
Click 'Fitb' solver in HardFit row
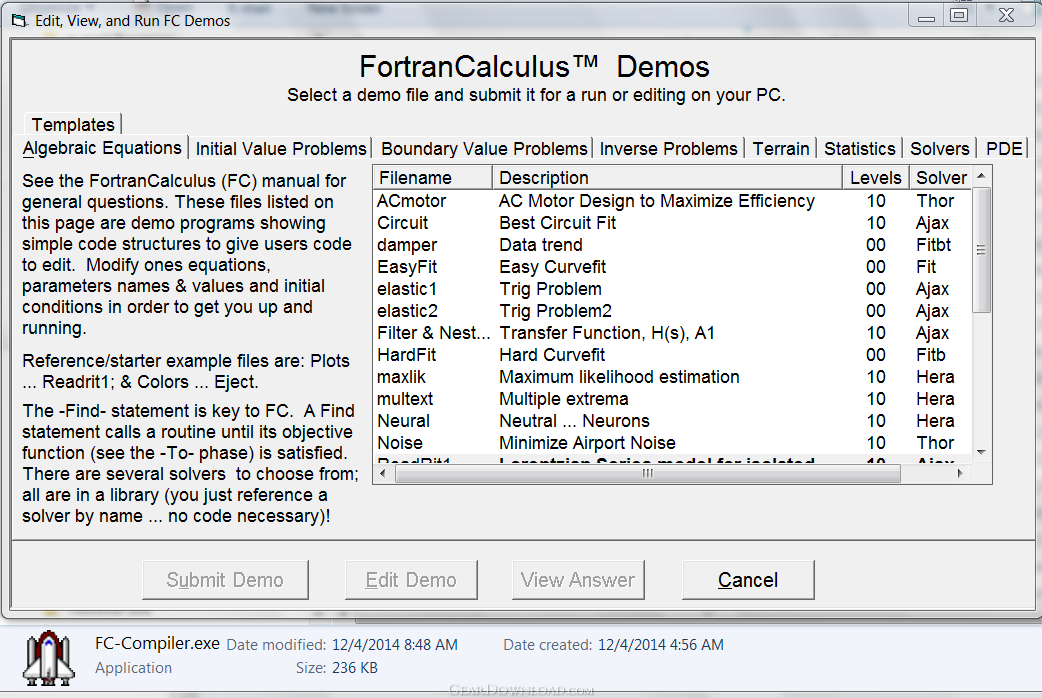point(930,354)
